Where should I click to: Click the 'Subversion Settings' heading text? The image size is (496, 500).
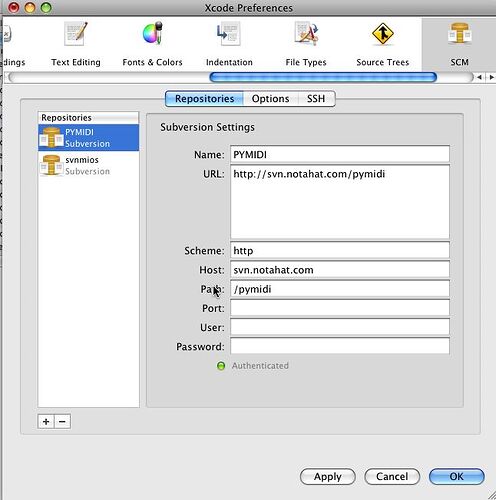[x=207, y=127]
